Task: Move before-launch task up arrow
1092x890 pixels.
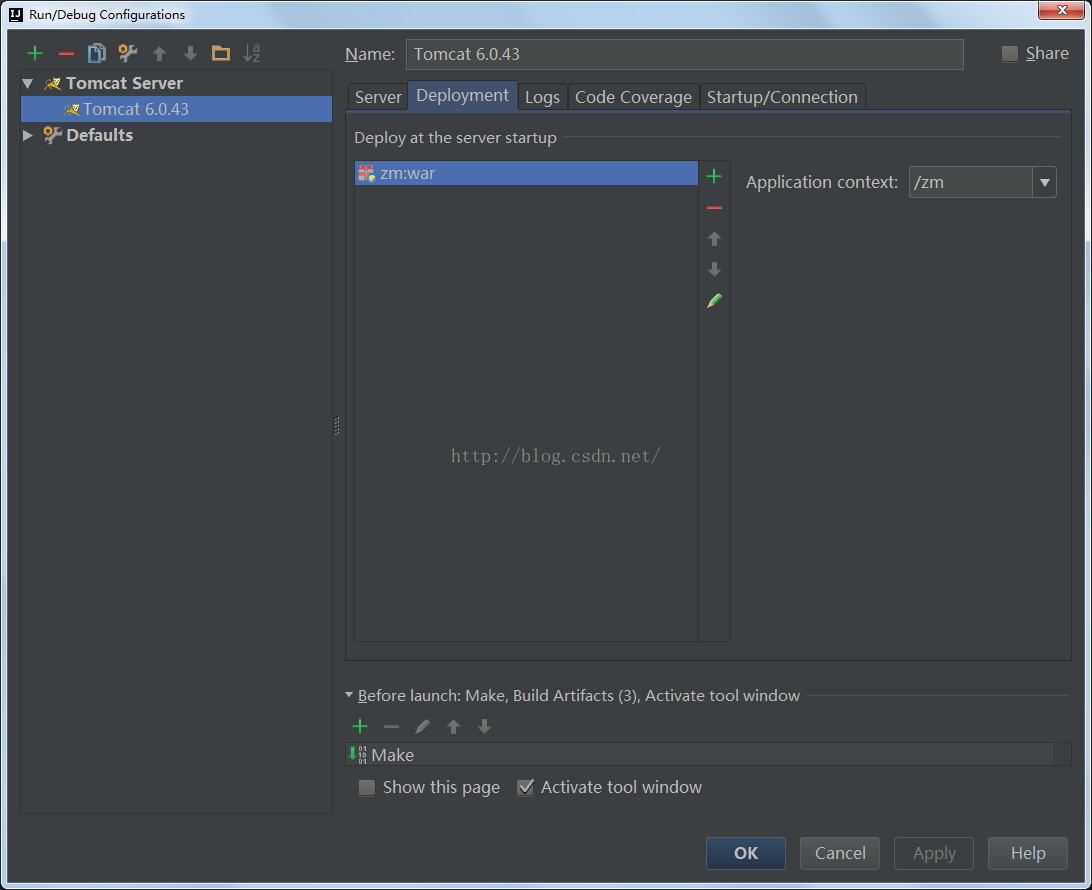Action: pyautogui.click(x=453, y=726)
